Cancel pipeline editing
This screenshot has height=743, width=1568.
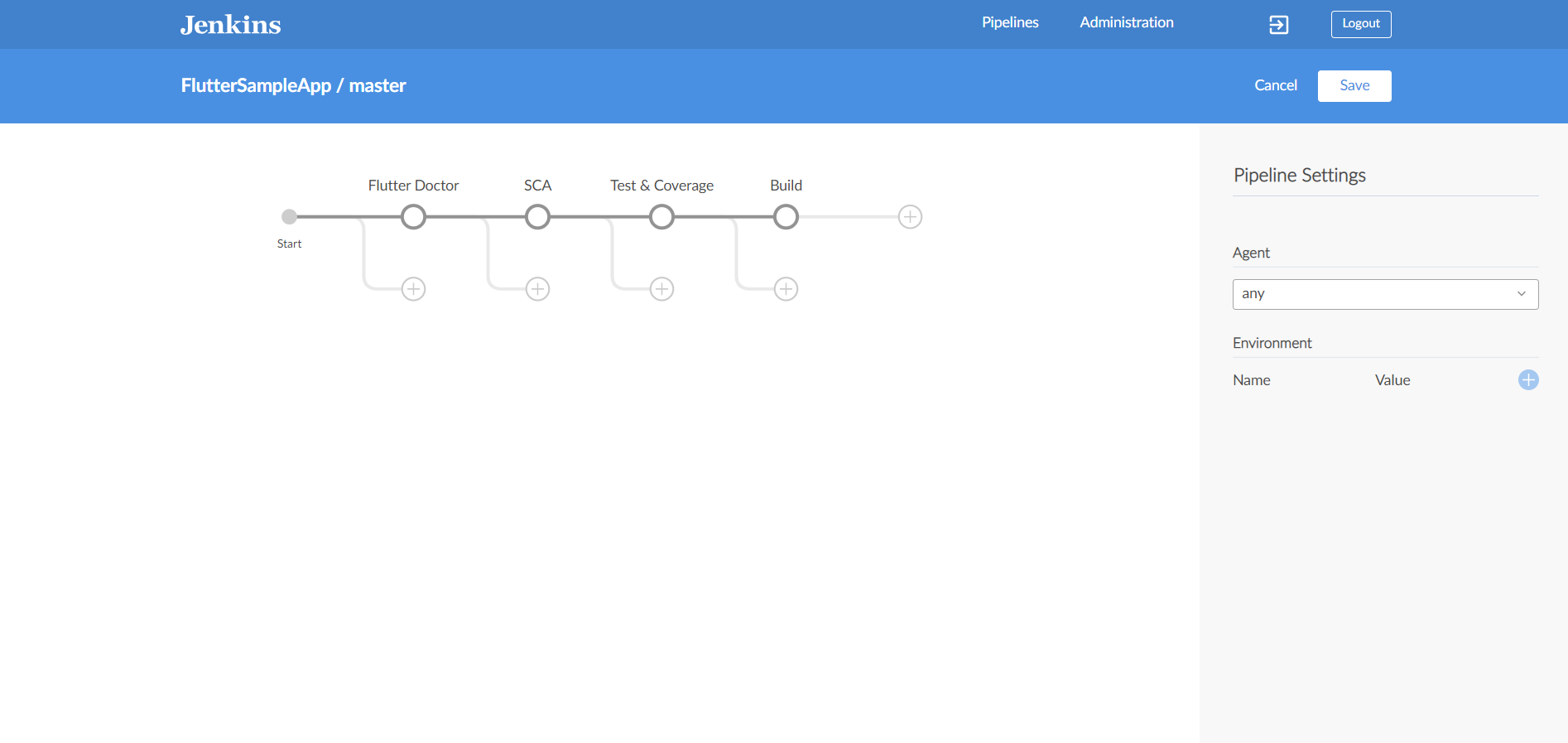[1276, 85]
